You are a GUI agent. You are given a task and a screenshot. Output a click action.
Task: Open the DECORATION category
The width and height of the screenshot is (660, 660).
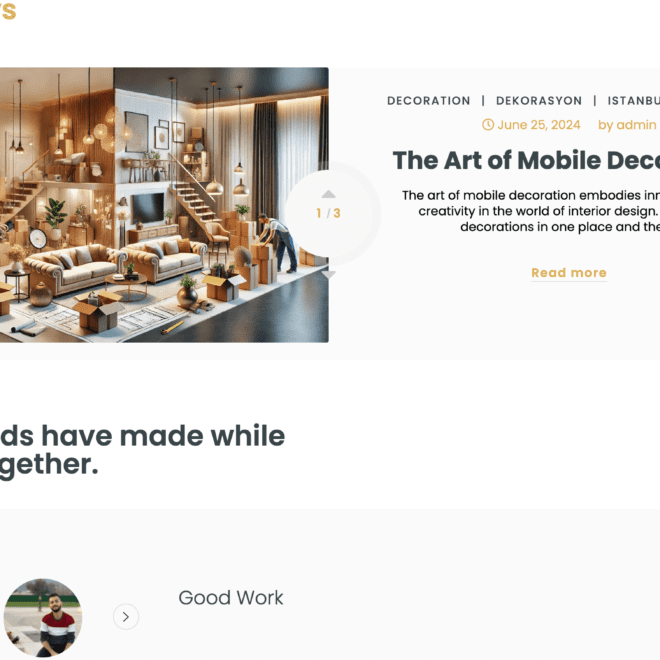point(428,101)
